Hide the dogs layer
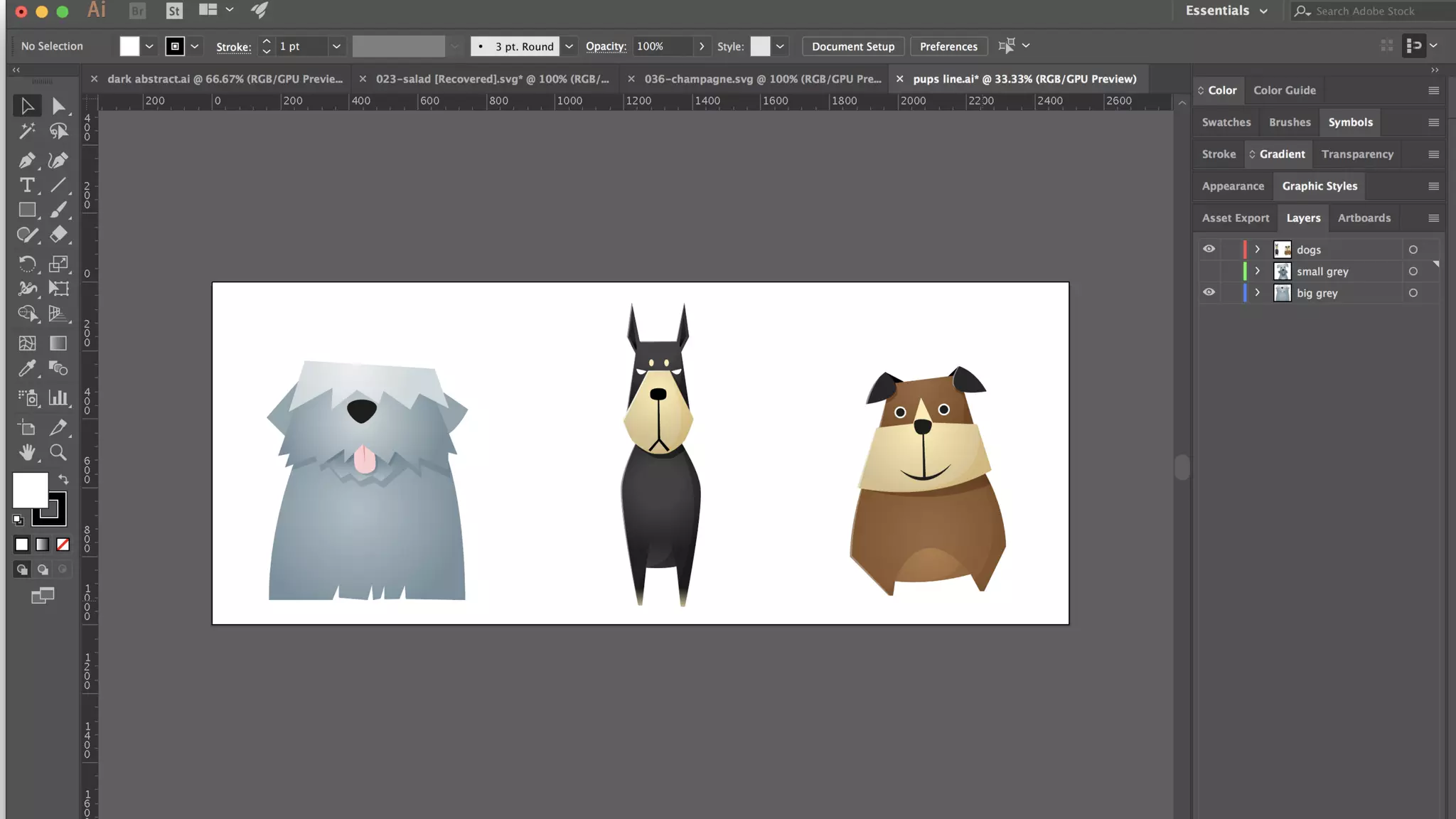1456x819 pixels. [1209, 250]
